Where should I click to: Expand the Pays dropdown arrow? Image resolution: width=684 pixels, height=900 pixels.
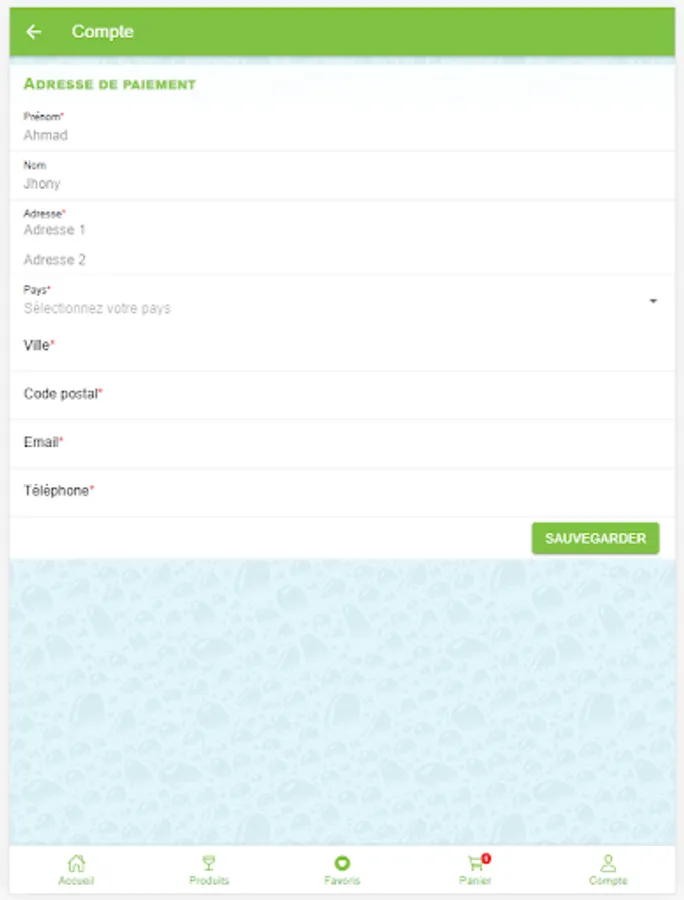(653, 301)
